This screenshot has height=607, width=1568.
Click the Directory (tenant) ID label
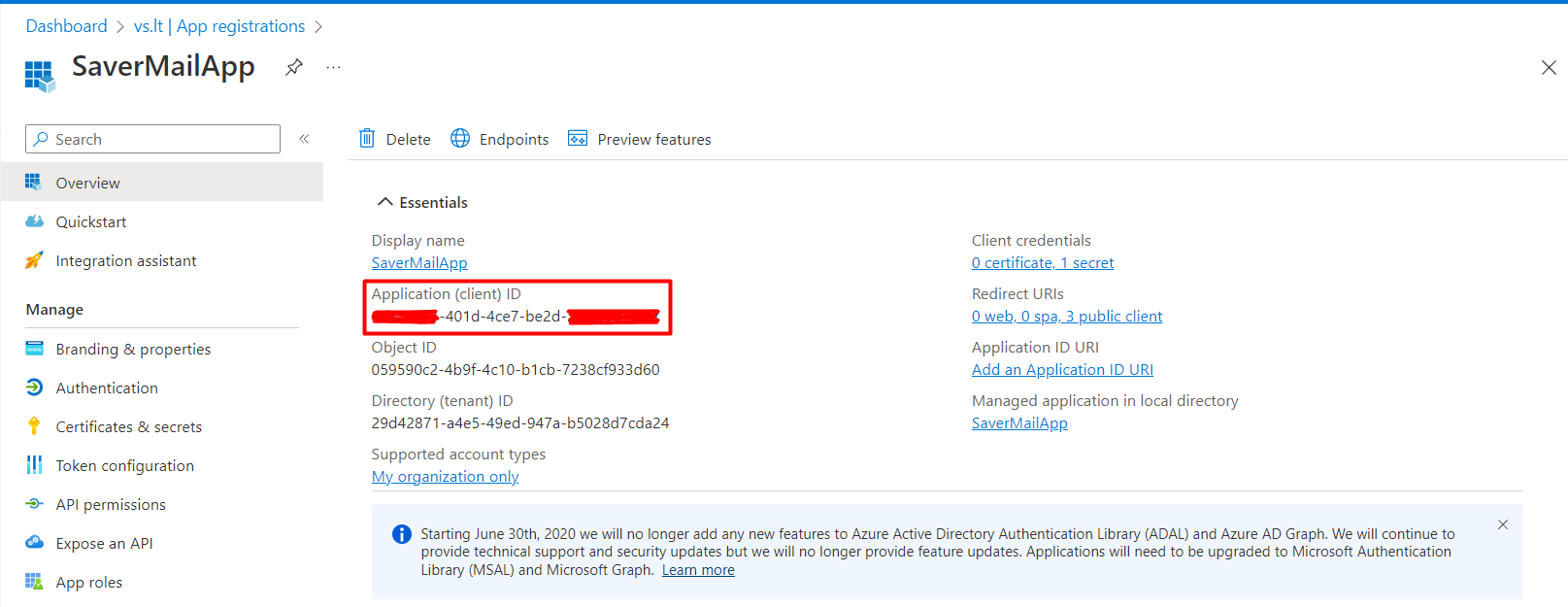pos(442,400)
